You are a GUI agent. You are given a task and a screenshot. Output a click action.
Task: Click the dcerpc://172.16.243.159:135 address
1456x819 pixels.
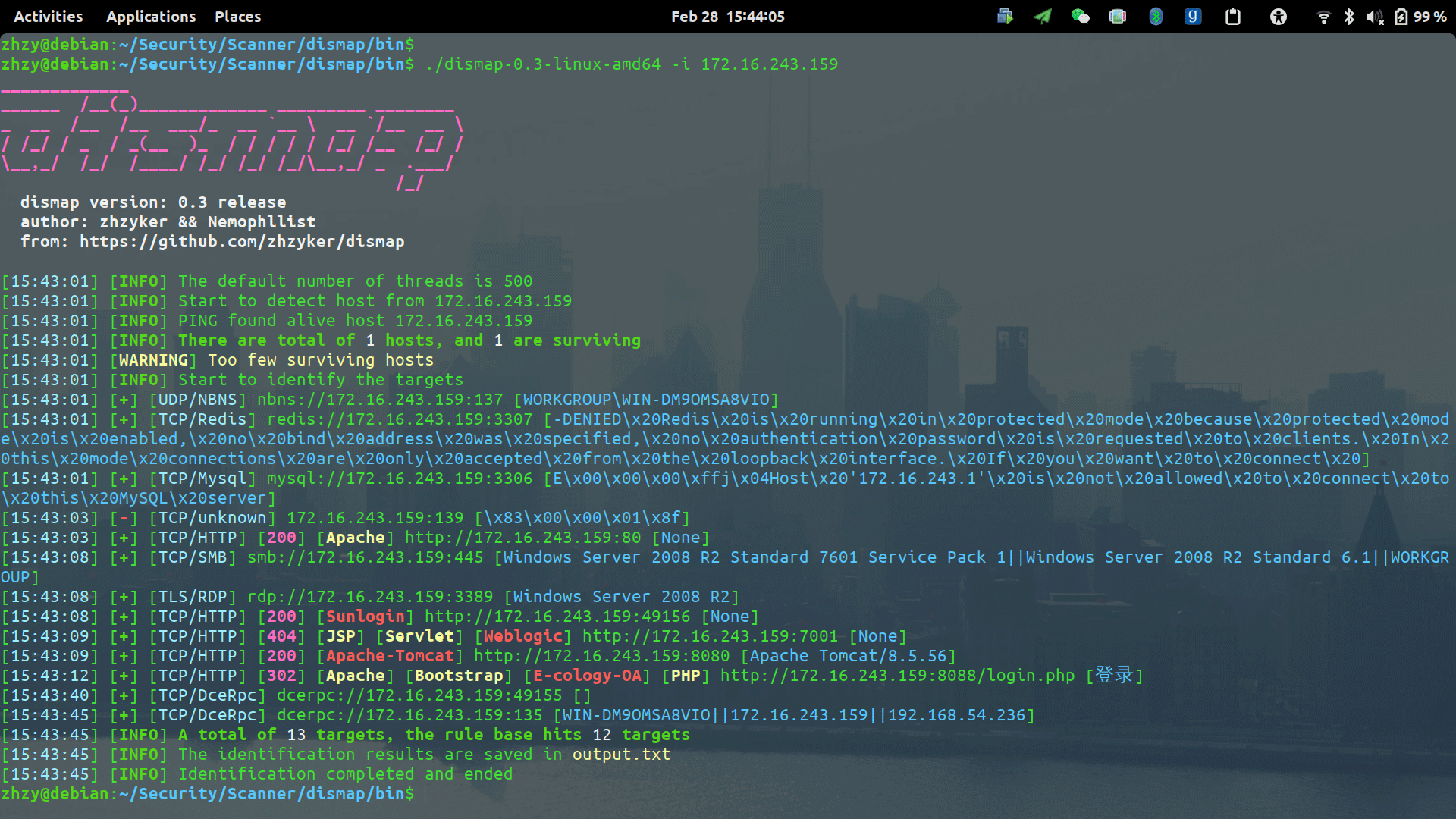410,714
